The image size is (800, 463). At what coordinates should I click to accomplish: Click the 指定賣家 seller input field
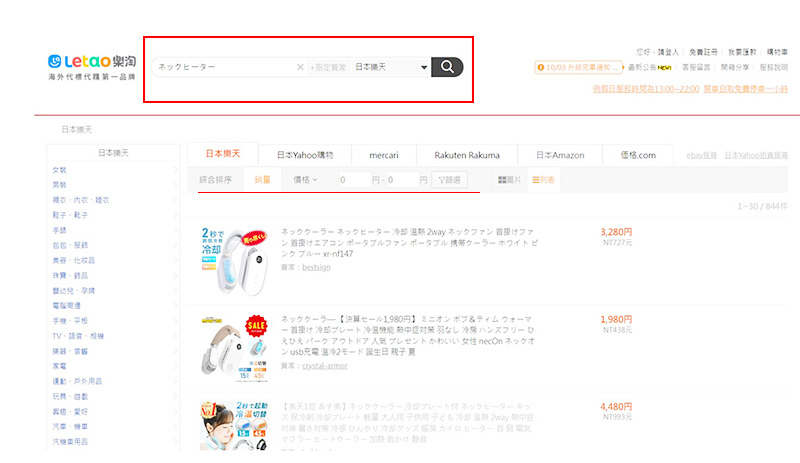click(x=329, y=67)
